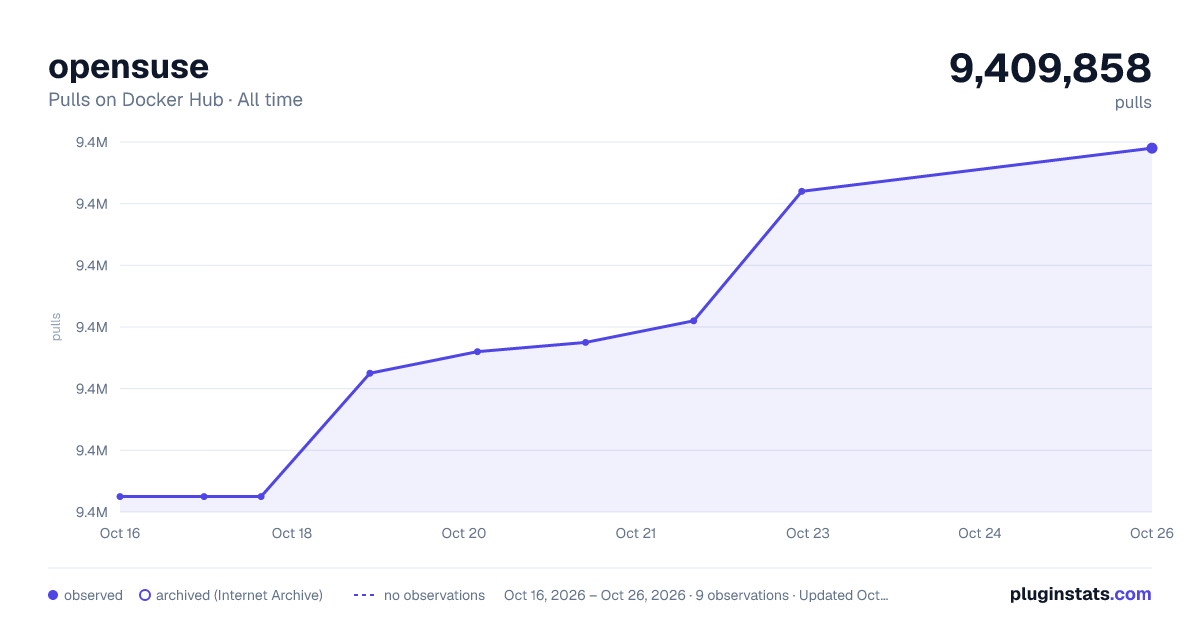Click the data point near Oct 23
1200x630 pixels.
(x=802, y=191)
